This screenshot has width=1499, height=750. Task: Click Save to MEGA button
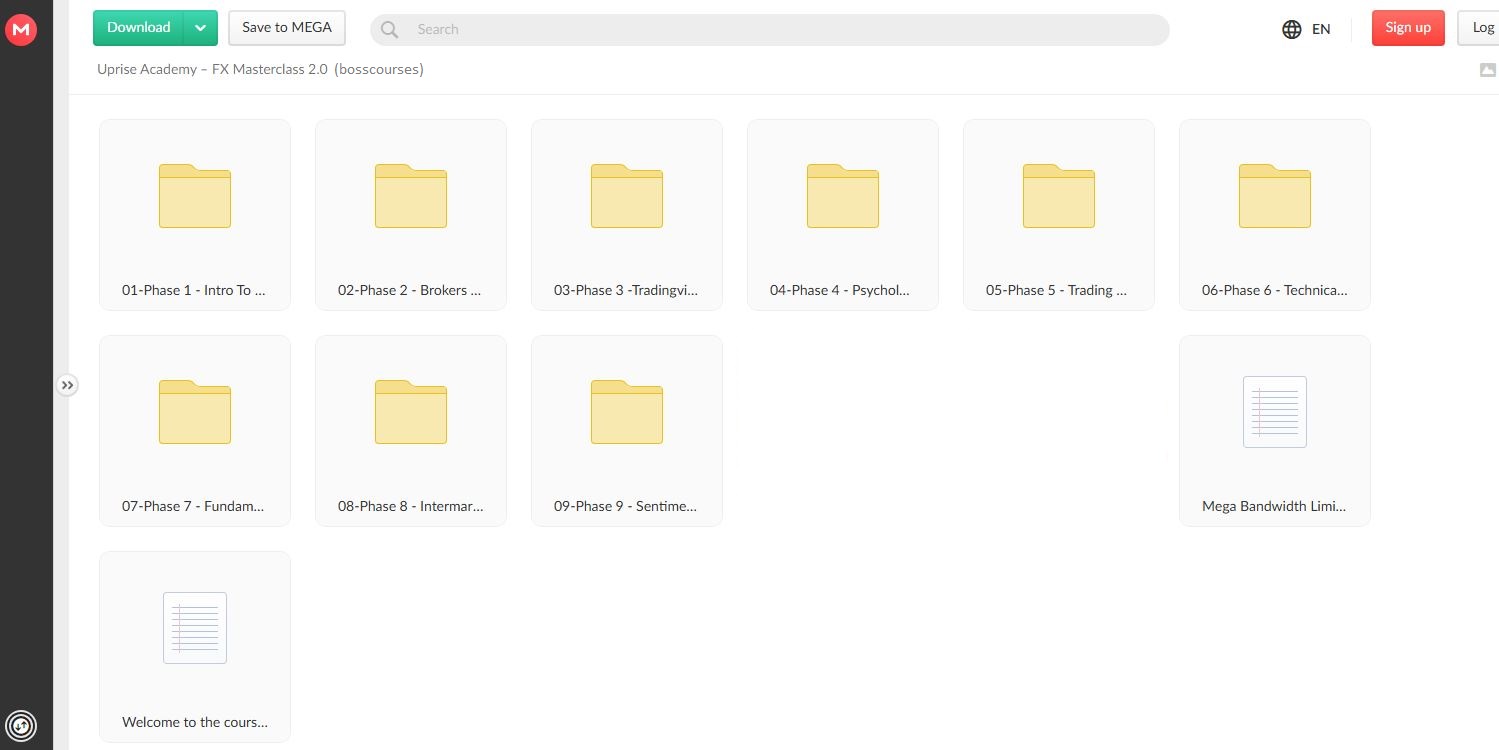(287, 28)
